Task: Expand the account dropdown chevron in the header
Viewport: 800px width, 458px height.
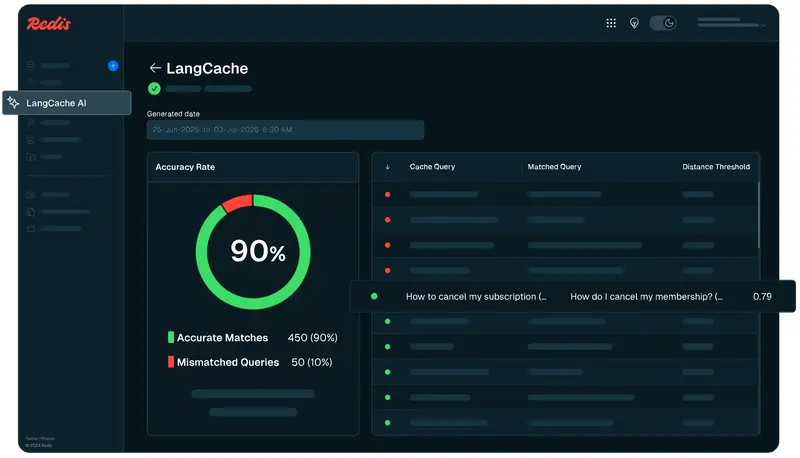Action: click(763, 25)
